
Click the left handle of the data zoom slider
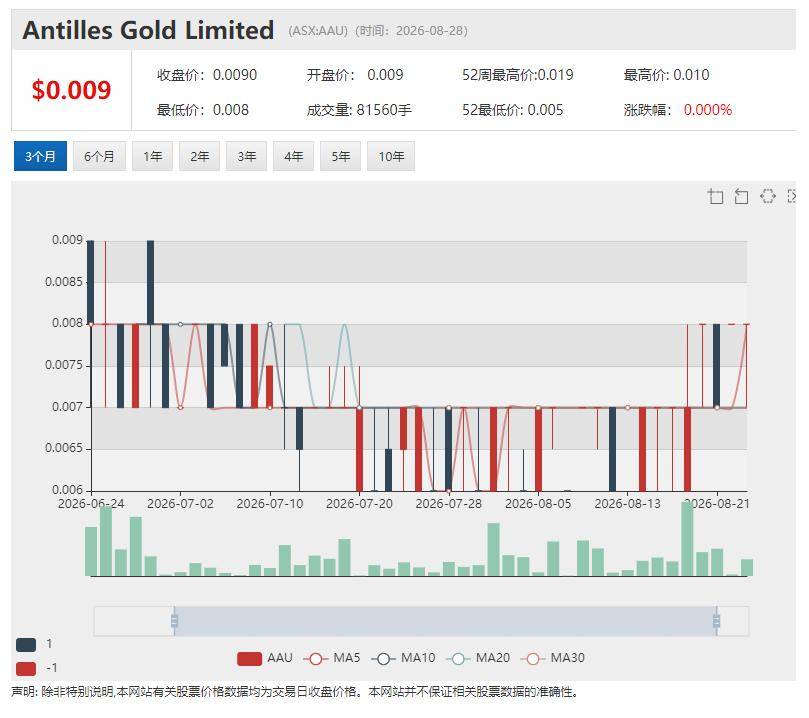pyautogui.click(x=174, y=621)
